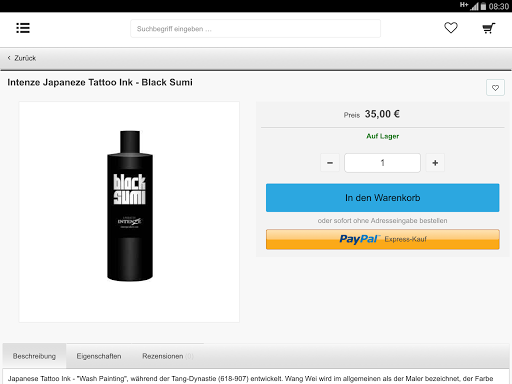The height and width of the screenshot is (384, 512).
Task: Add item with In den Warenkorb
Action: (383, 198)
